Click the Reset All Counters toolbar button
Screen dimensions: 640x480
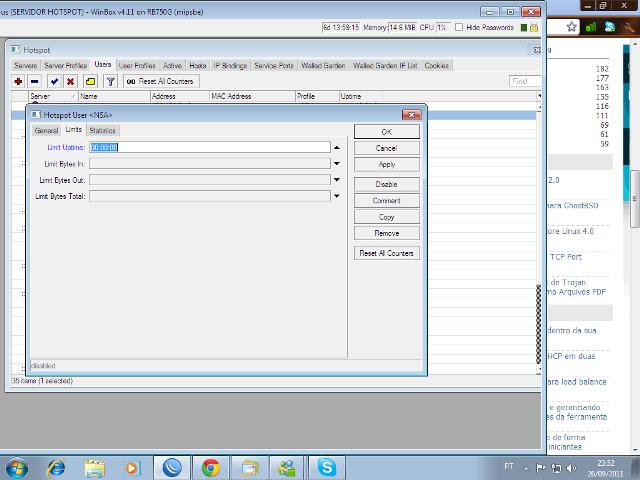(161, 81)
